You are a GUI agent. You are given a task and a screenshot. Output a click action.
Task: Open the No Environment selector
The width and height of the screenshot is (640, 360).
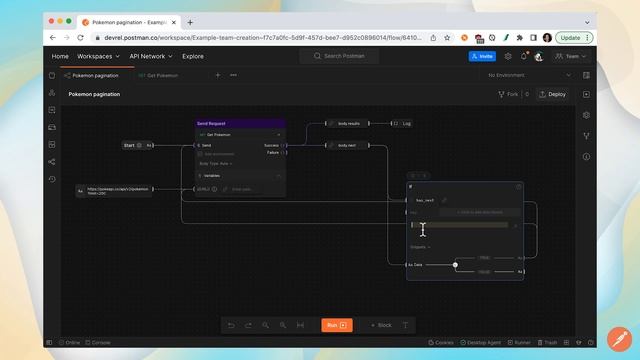[529, 75]
